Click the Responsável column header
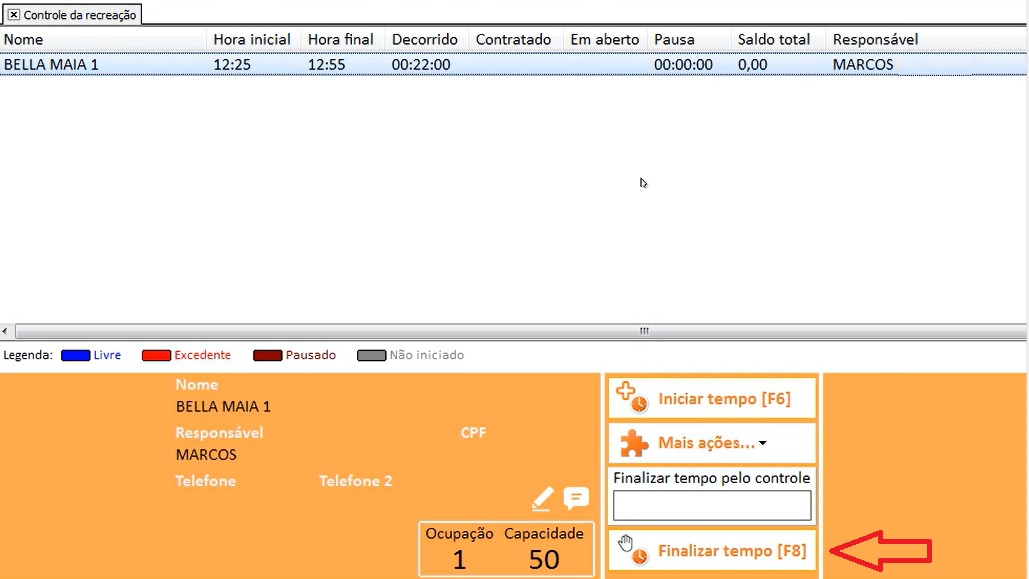This screenshot has width=1029, height=579. coord(875,39)
